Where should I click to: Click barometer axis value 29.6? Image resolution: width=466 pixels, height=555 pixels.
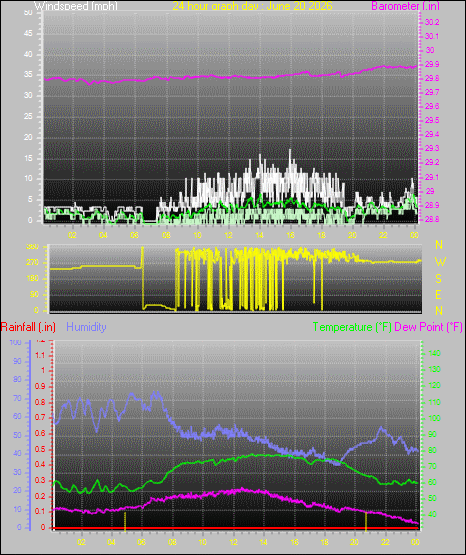[432, 107]
